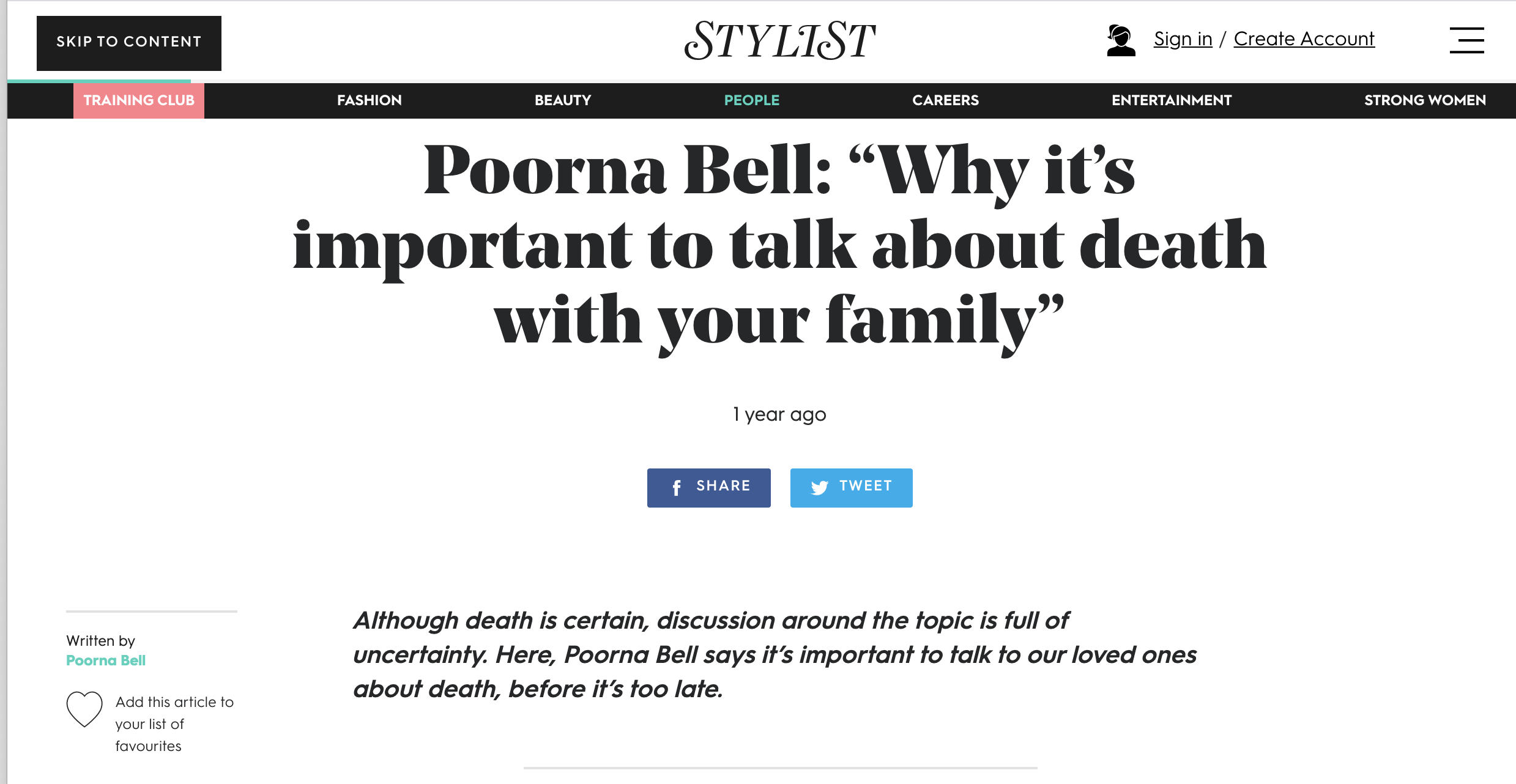Click the Facebook logo on Share button
Screen dimensions: 1516x784
tap(677, 487)
